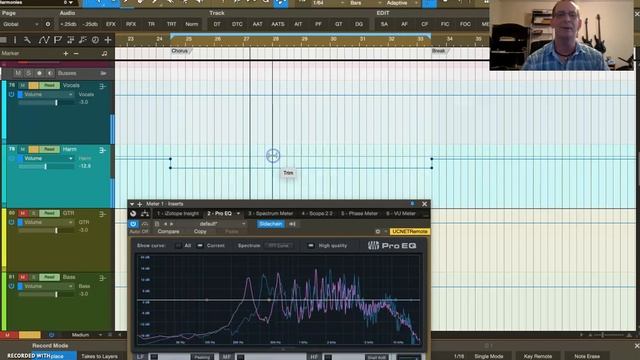Switch to 4 - Scope tab
Image resolution: width=640 pixels, height=360 pixels.
pyautogui.click(x=317, y=213)
